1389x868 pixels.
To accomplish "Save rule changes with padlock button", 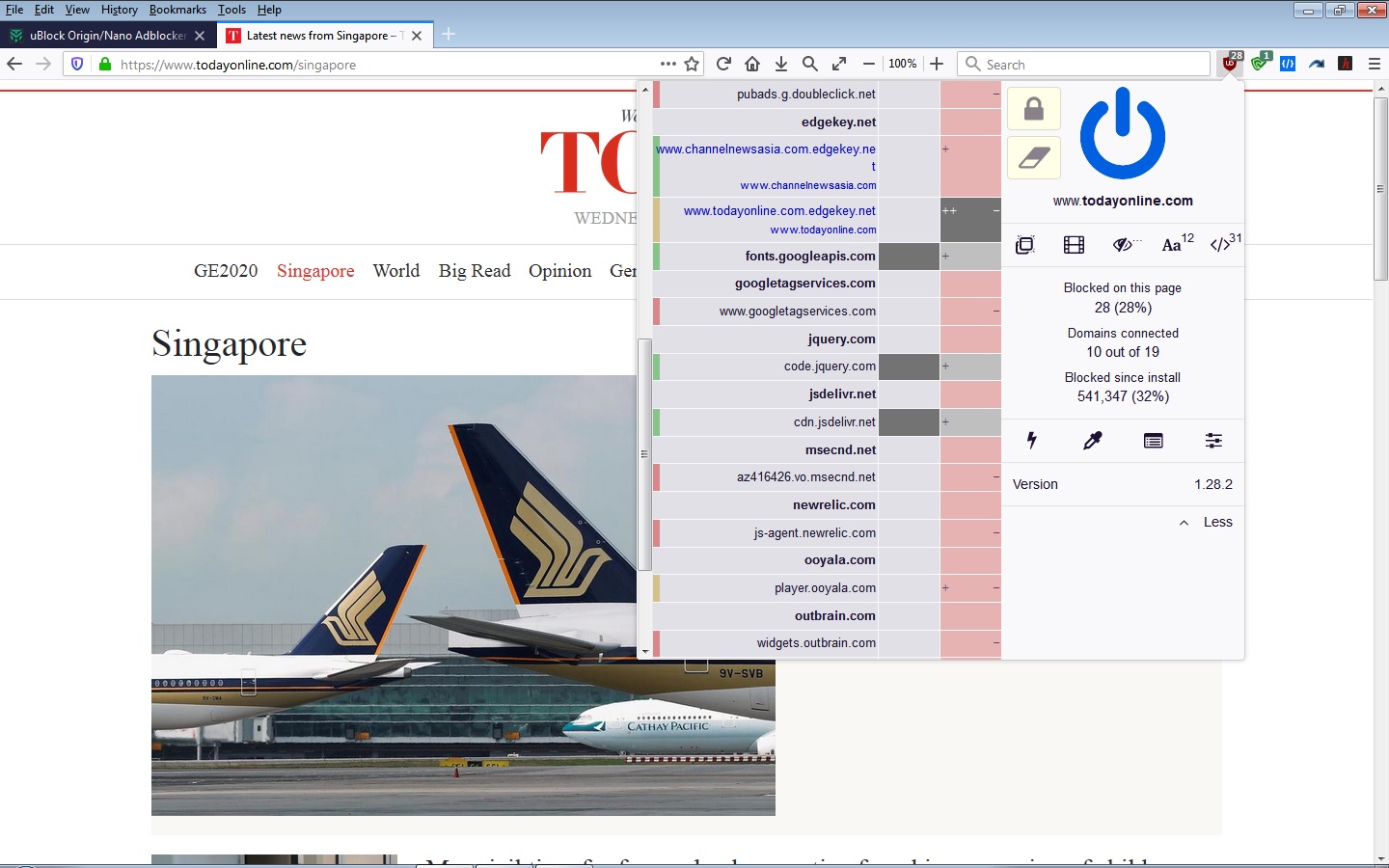I will click(1034, 109).
